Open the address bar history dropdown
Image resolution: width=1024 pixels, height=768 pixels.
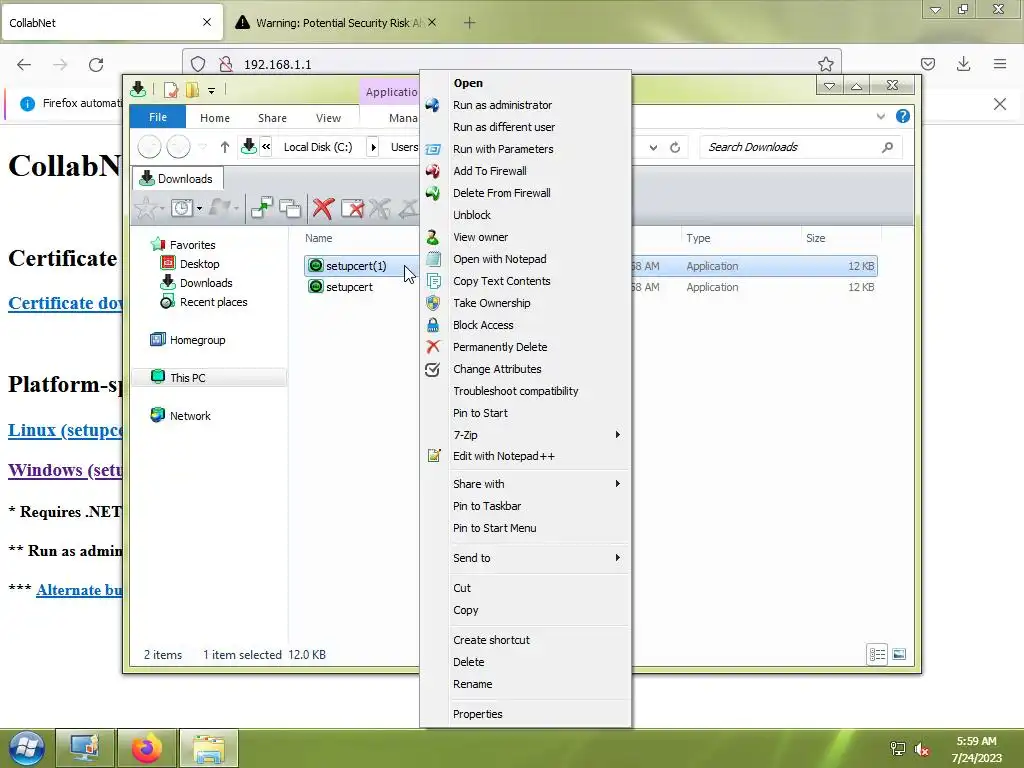tap(653, 148)
